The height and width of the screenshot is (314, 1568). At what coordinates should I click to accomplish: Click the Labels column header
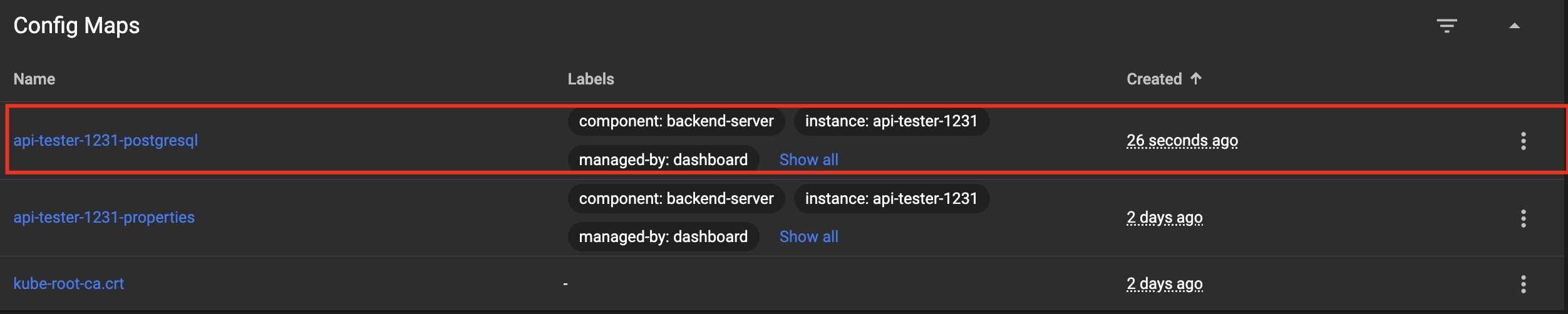pyautogui.click(x=591, y=79)
